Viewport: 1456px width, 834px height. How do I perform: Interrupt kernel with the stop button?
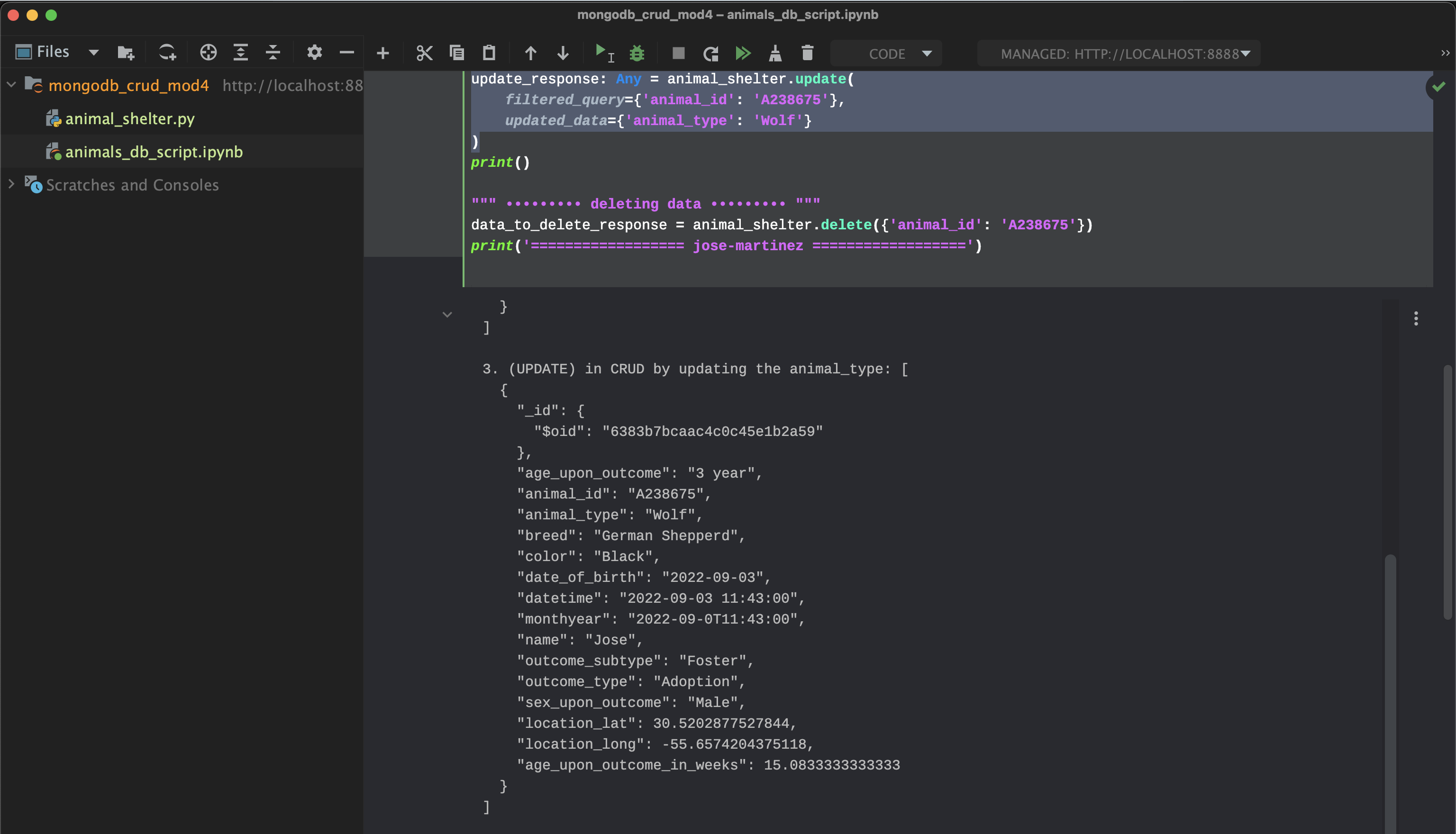pos(678,53)
